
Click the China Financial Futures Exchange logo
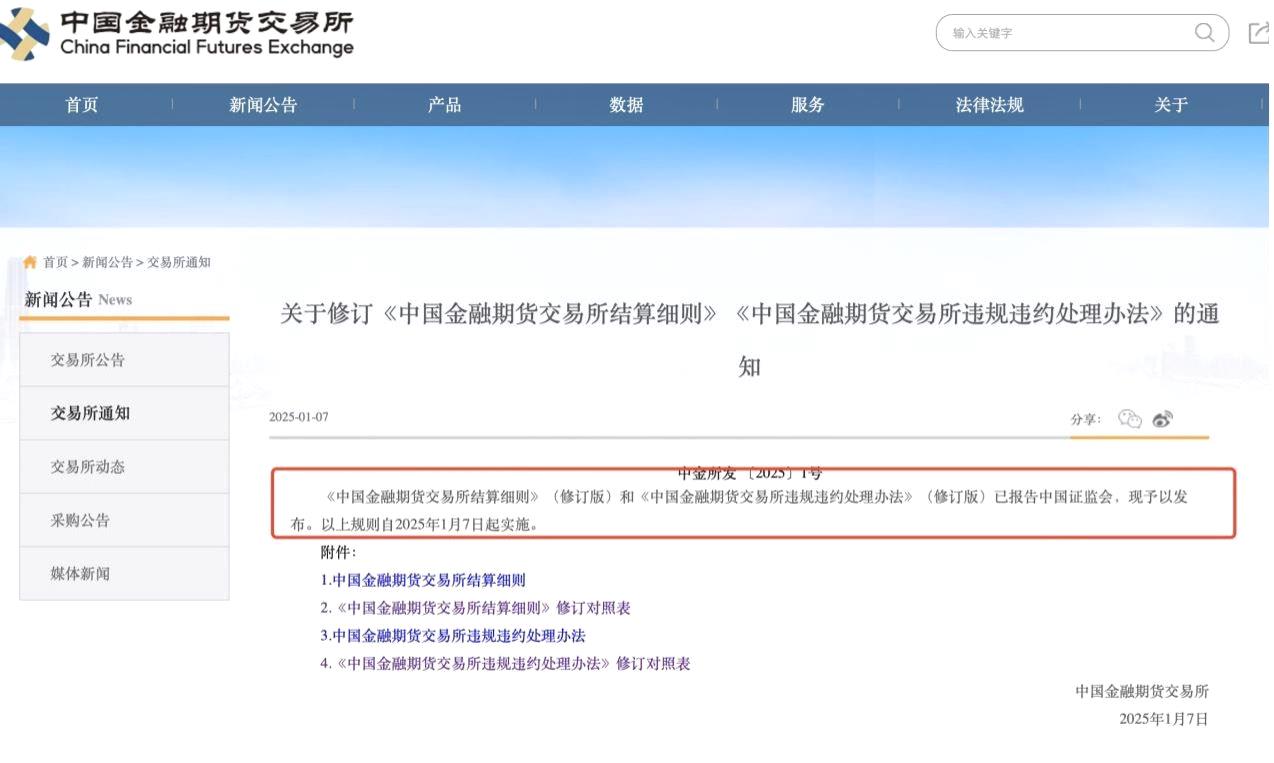pyautogui.click(x=178, y=34)
